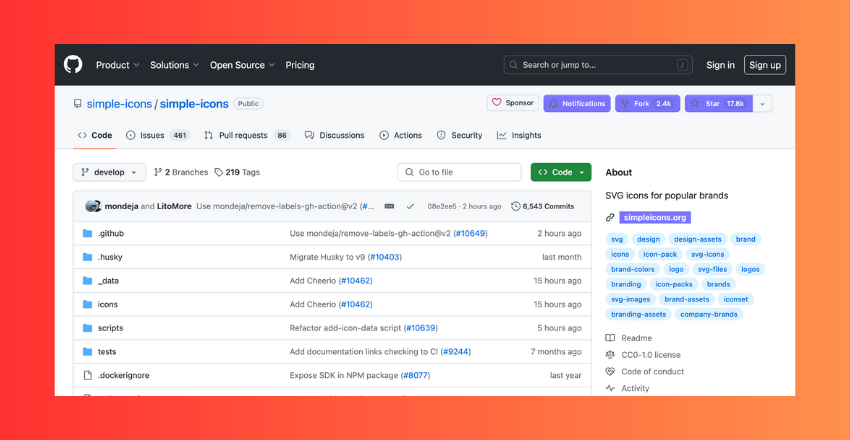Open the simple-icons repository name link
This screenshot has width=850, height=440.
pyautogui.click(x=194, y=103)
